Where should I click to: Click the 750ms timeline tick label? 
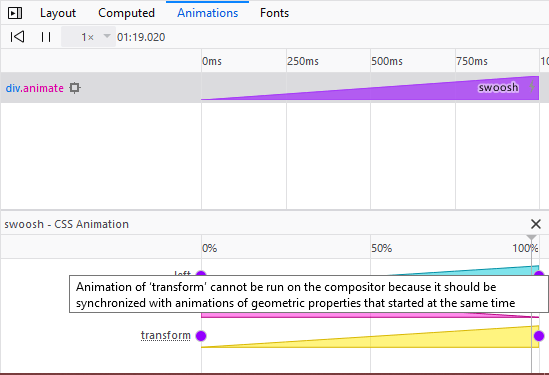[x=472, y=61]
